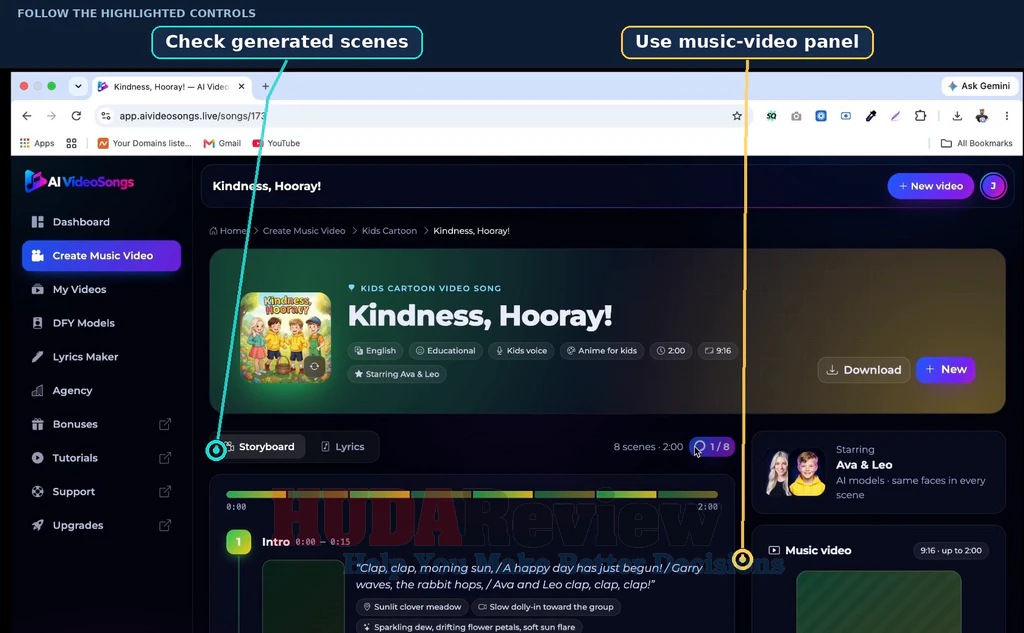Click the Tutorials play icon
Screen dimensions: 1024x633
coord(37,458)
